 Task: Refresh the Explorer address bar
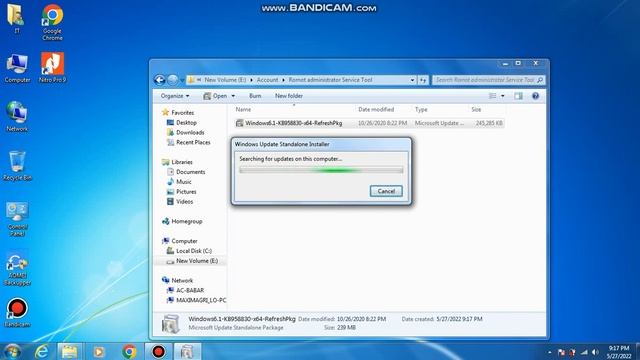pyautogui.click(x=423, y=80)
